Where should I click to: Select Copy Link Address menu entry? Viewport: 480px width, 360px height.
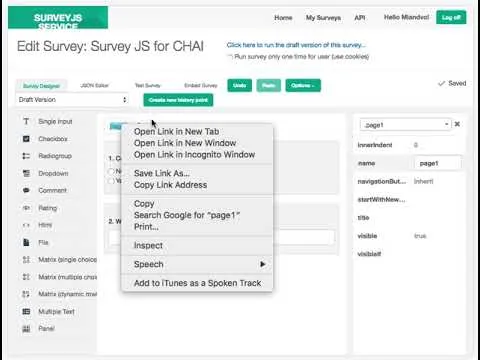click(170, 185)
